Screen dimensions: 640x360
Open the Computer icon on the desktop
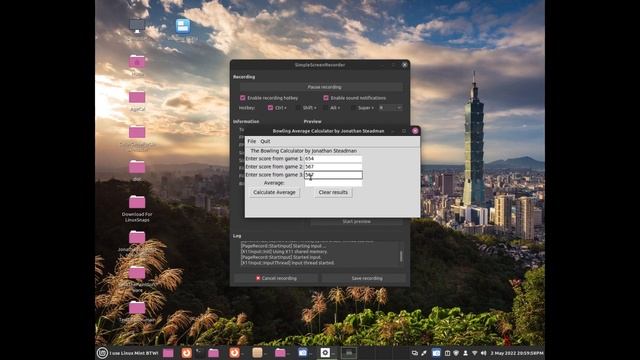point(137,26)
